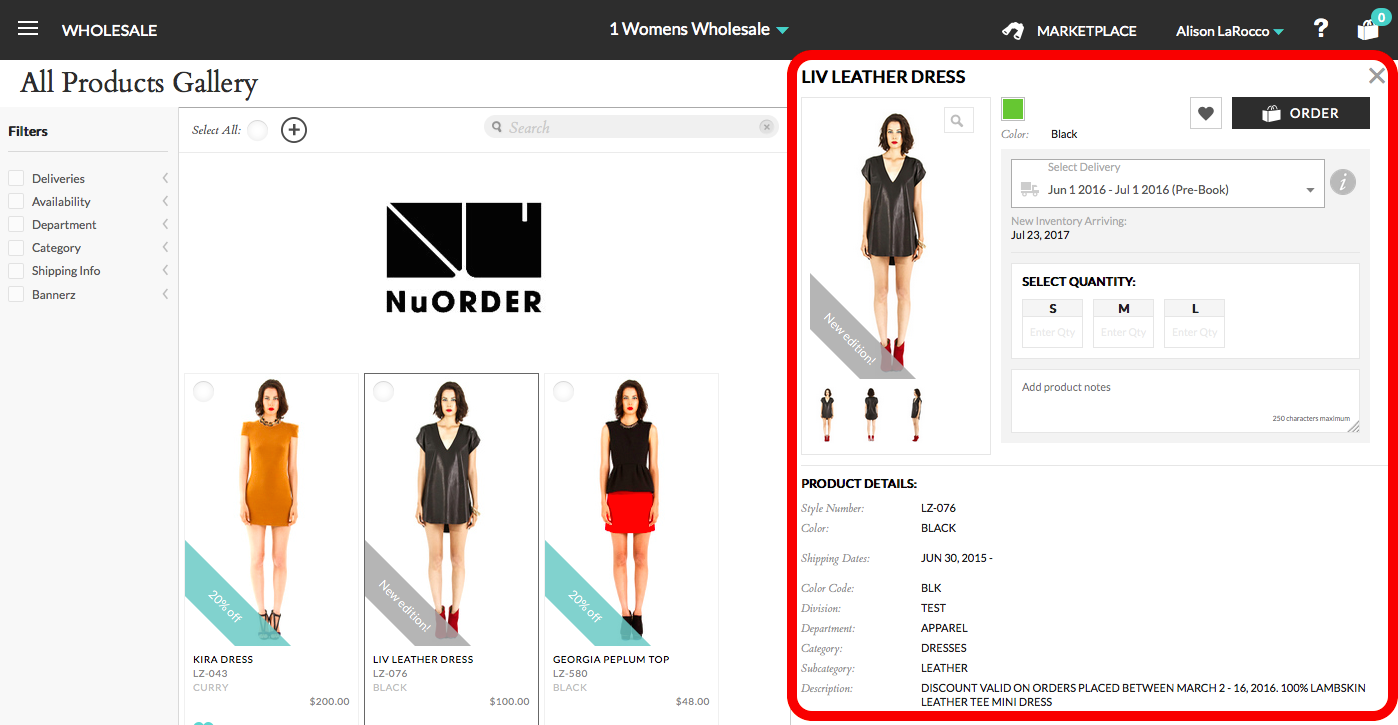Click the LZ-076 style number value
Screen dimensions: 1398x725
coord(938,508)
